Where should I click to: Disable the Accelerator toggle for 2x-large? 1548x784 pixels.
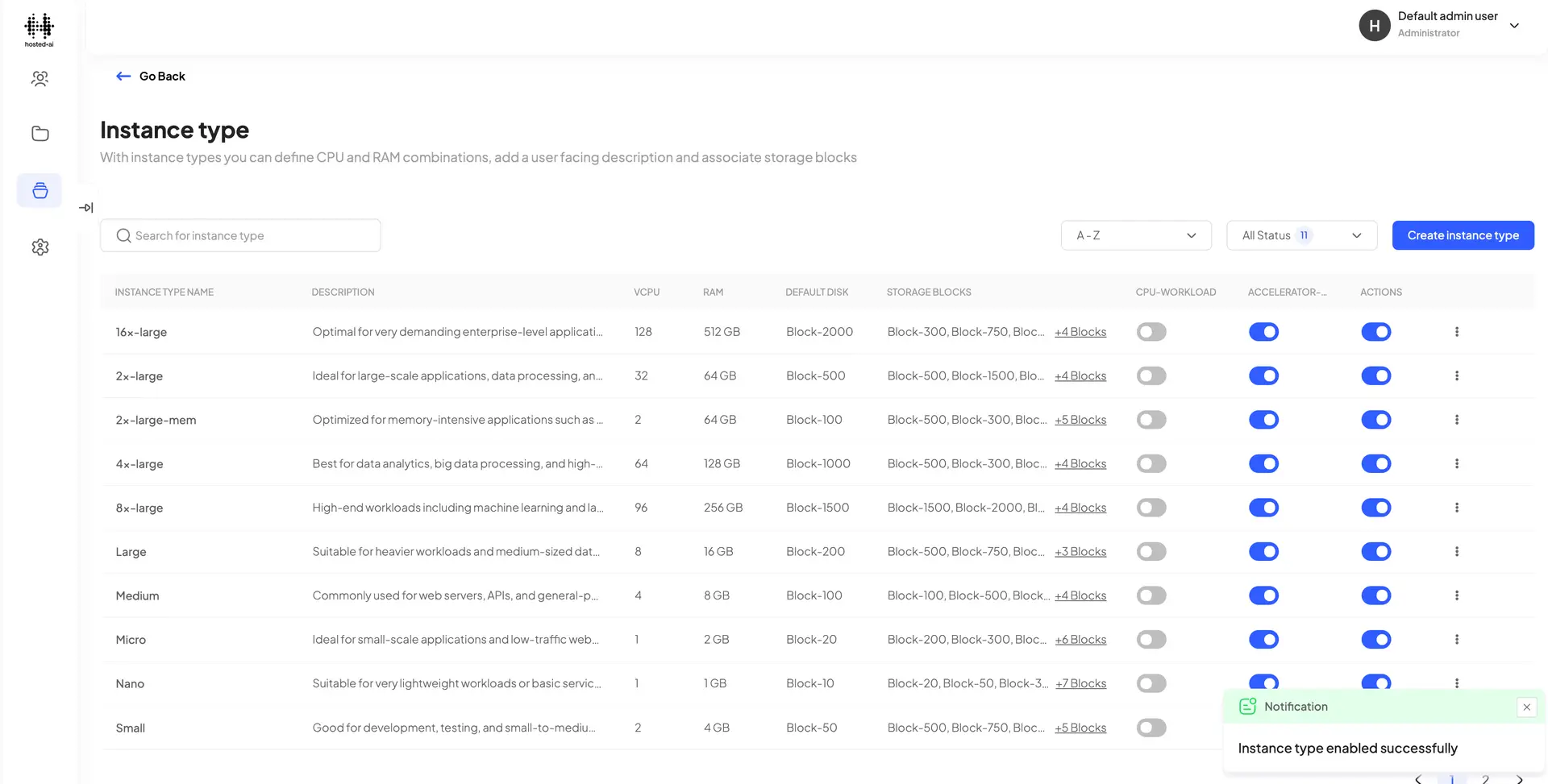pyautogui.click(x=1263, y=375)
